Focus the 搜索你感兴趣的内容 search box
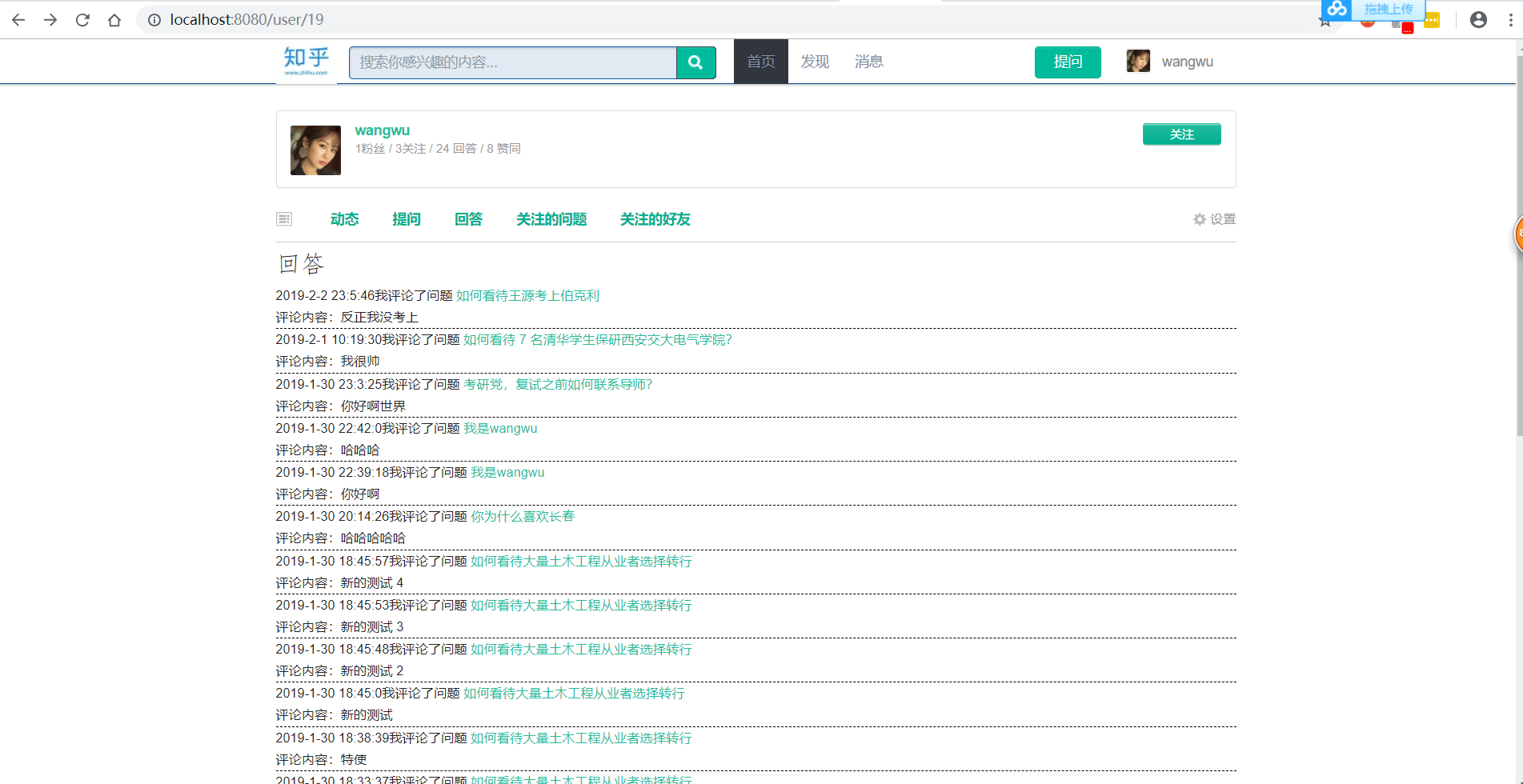 point(513,62)
